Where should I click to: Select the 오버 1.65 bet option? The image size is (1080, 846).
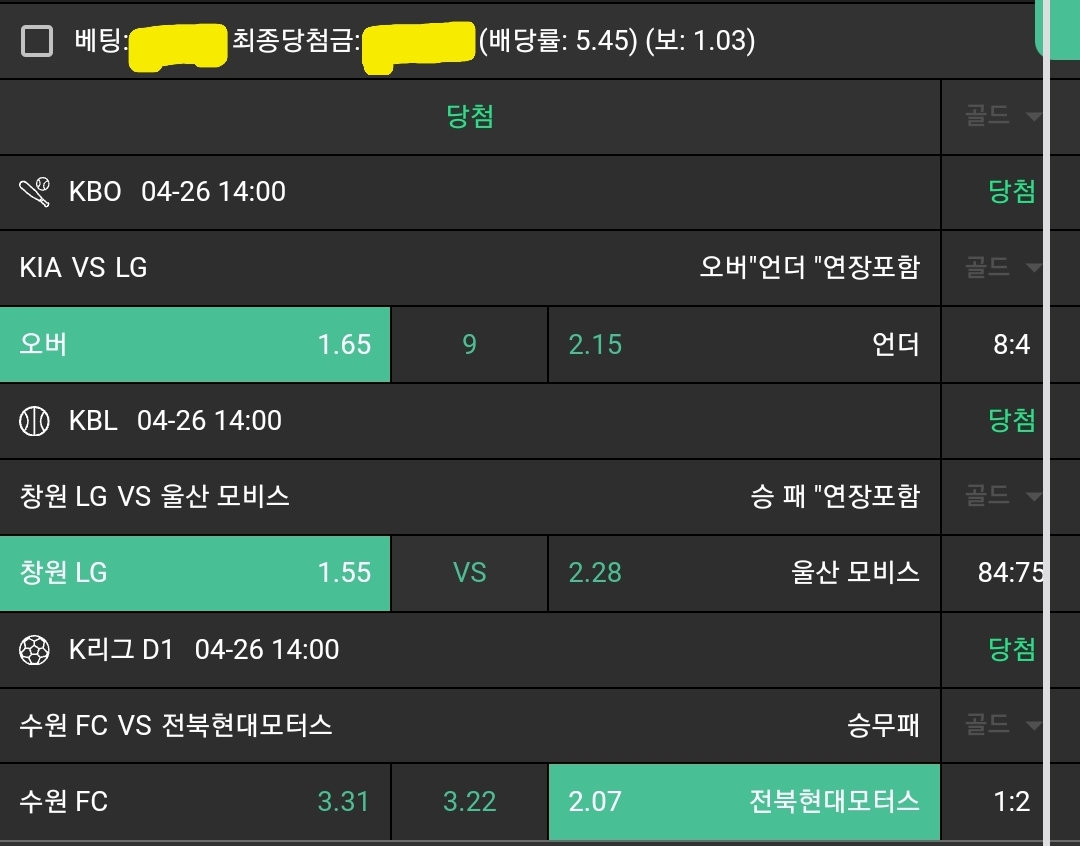(x=195, y=345)
